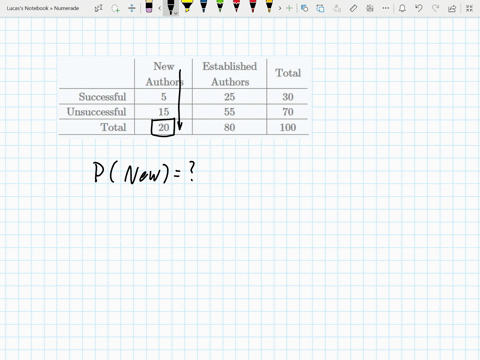Click the cell containing 55
The height and width of the screenshot is (360, 480).
pos(229,112)
